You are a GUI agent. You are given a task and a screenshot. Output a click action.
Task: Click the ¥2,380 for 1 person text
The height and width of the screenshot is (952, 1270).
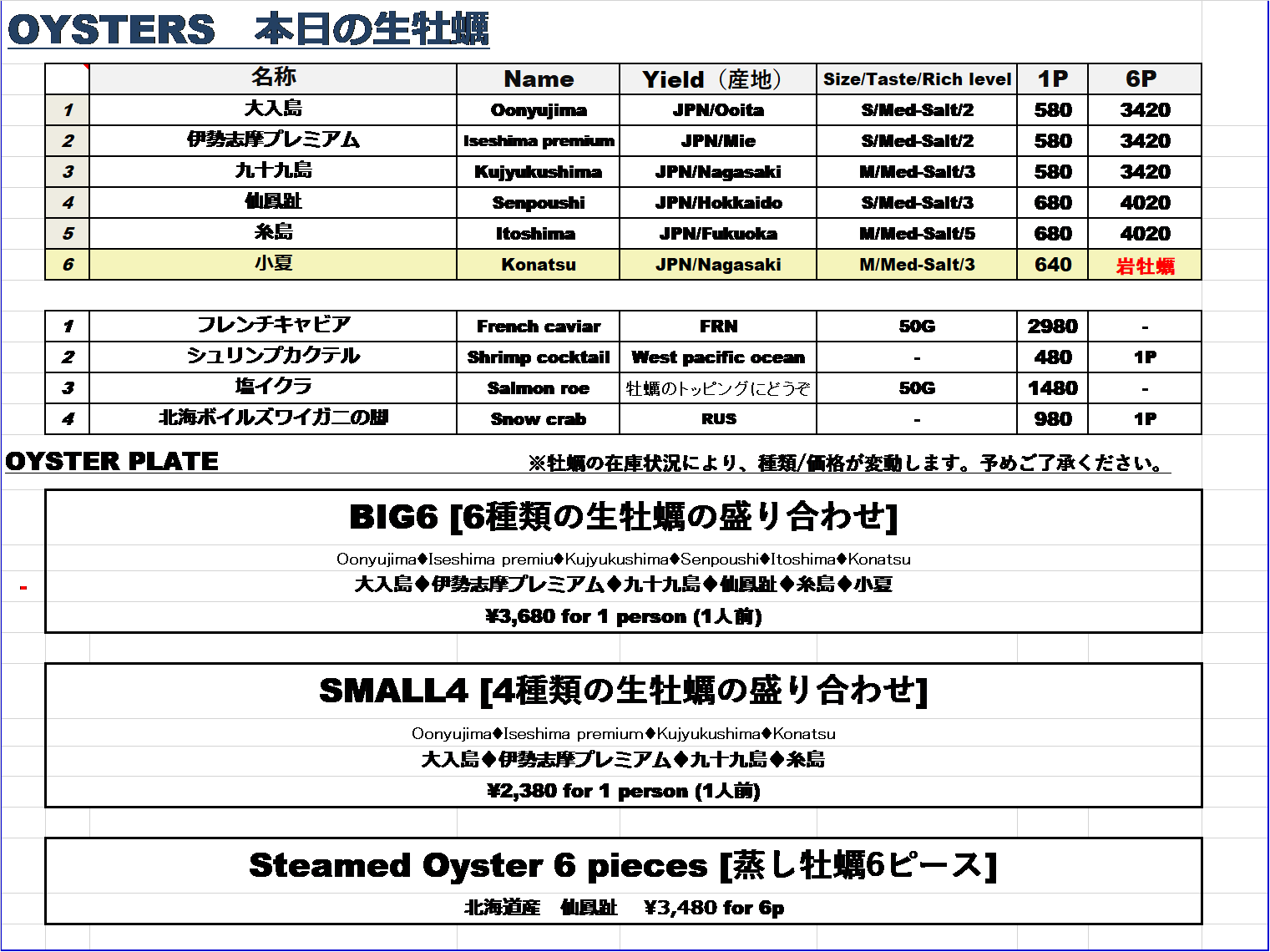pyautogui.click(x=624, y=791)
